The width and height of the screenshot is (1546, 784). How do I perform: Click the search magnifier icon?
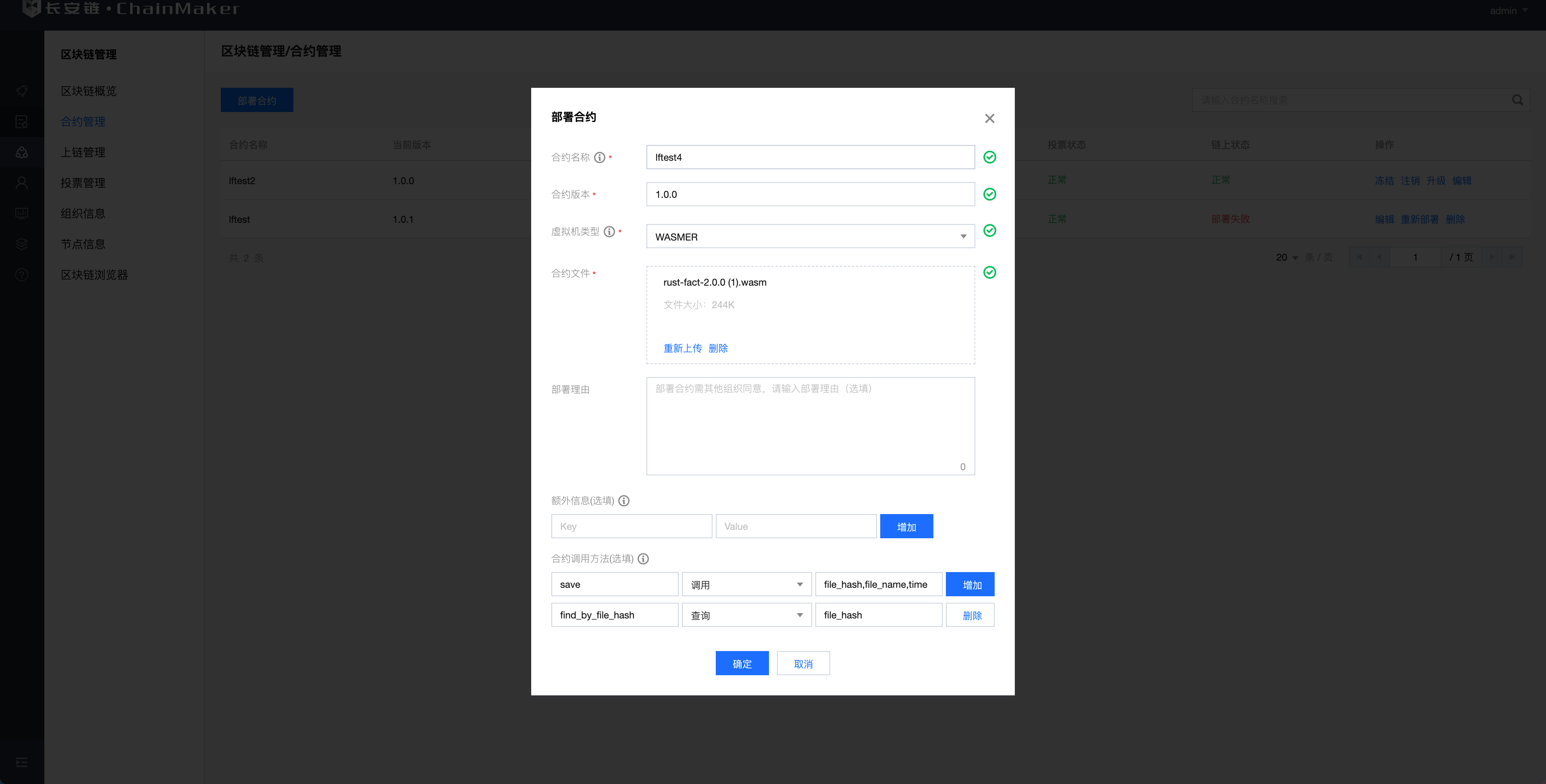1517,100
